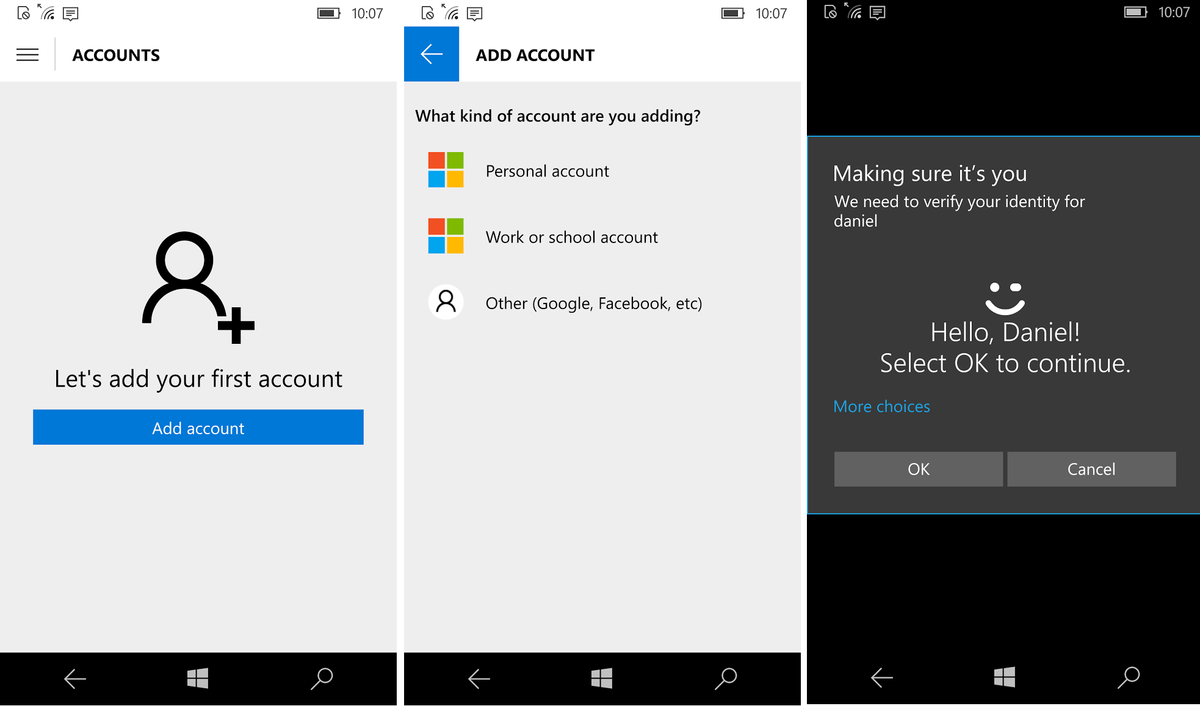Click the message notification icon in status bar
The image size is (1200, 706).
[x=68, y=13]
